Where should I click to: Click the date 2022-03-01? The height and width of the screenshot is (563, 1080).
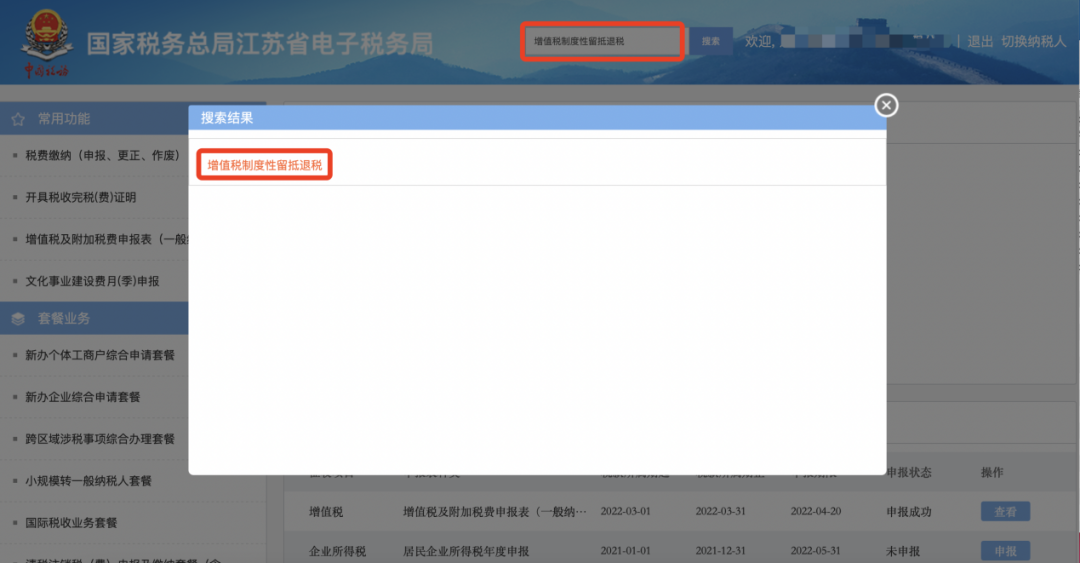(x=625, y=511)
